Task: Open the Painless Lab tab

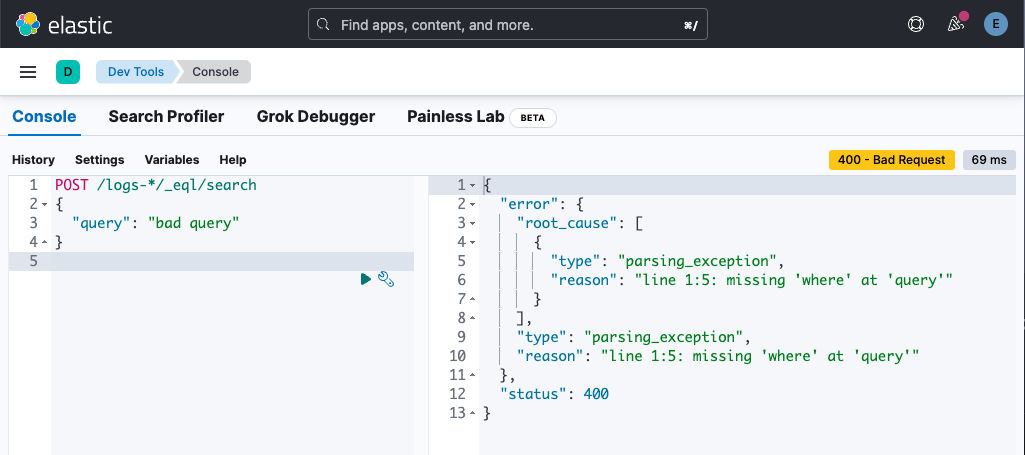Action: click(x=455, y=117)
